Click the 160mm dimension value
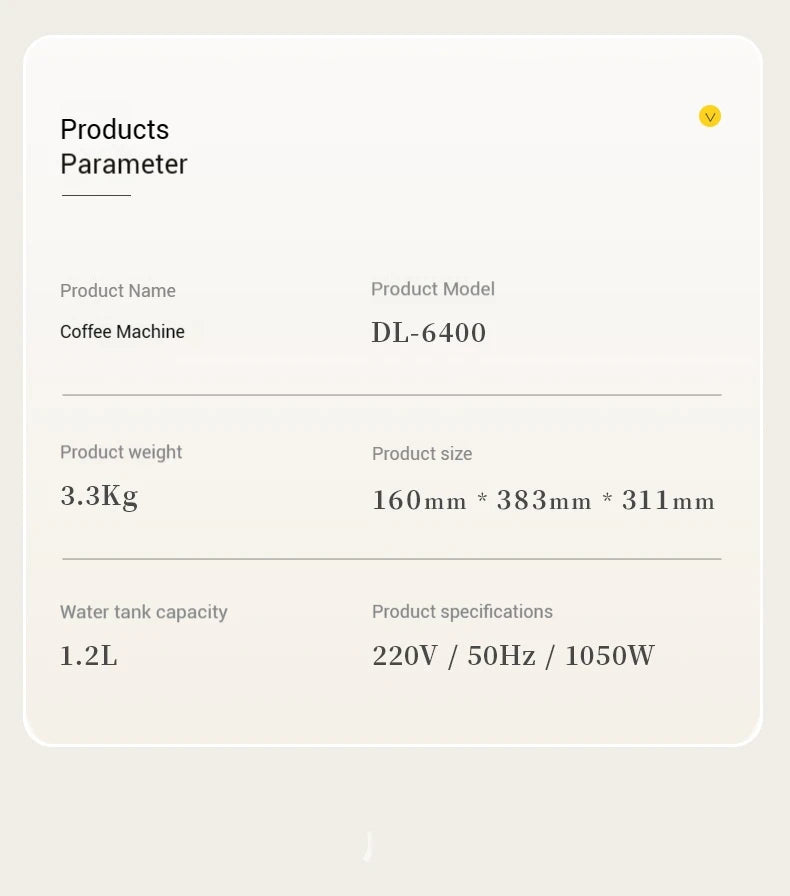 (x=420, y=500)
